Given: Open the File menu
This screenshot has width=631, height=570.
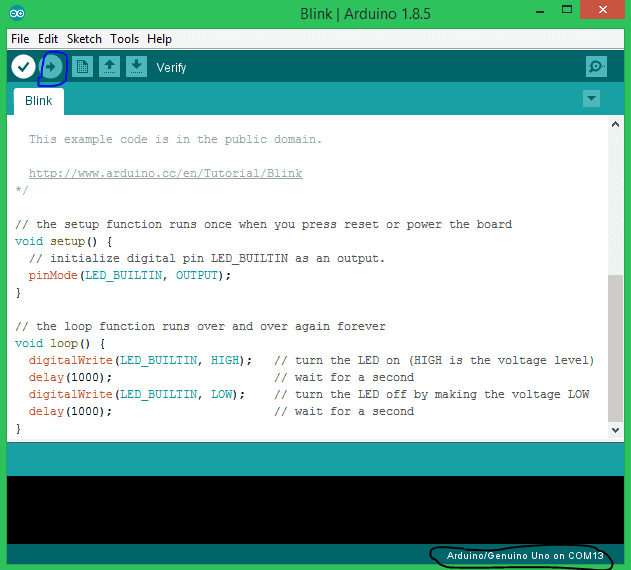Looking at the screenshot, I should [x=20, y=39].
